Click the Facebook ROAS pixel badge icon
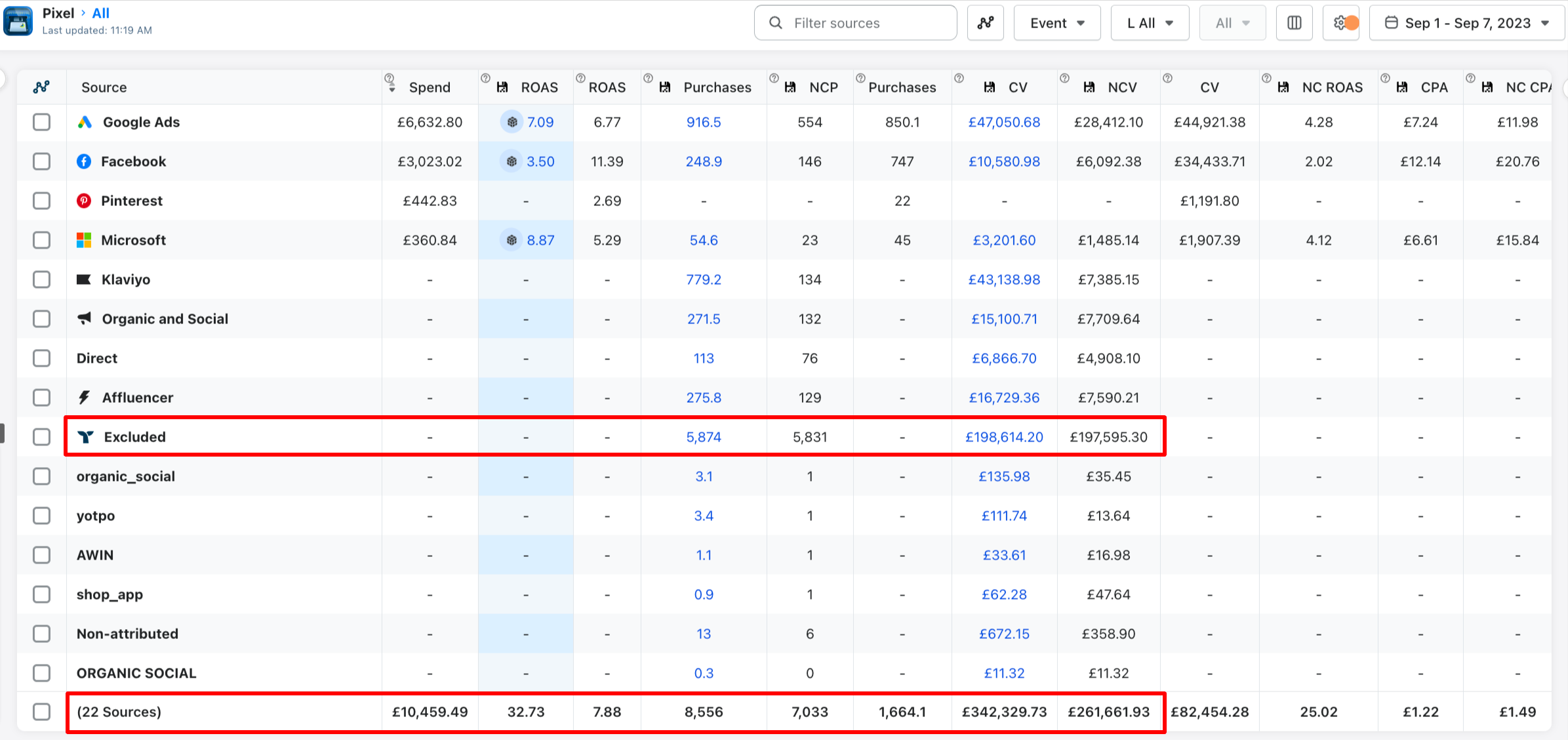Image resolution: width=1568 pixels, height=740 pixels. click(x=512, y=161)
